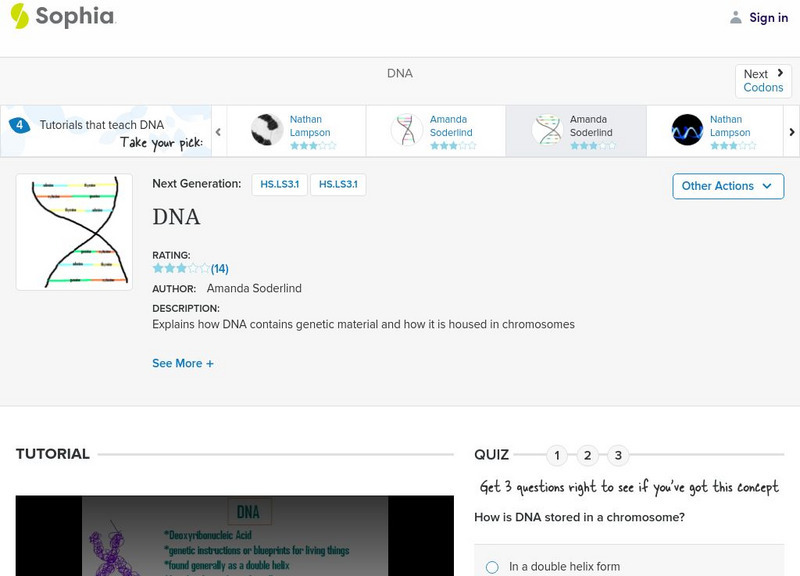Image resolution: width=800 pixels, height=576 pixels.
Task: Click the first HS.LS3.1 standard tag
Action: (279, 184)
